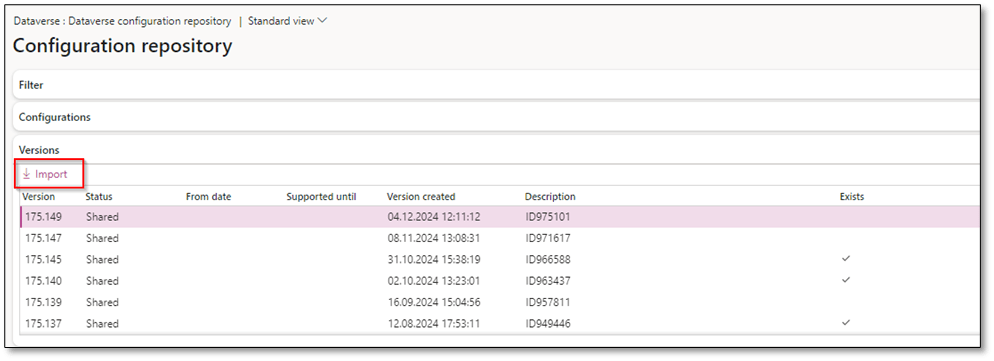Click the Exists checkmark for 175.140
Viewport: 994px width, 361px height.
846,280
